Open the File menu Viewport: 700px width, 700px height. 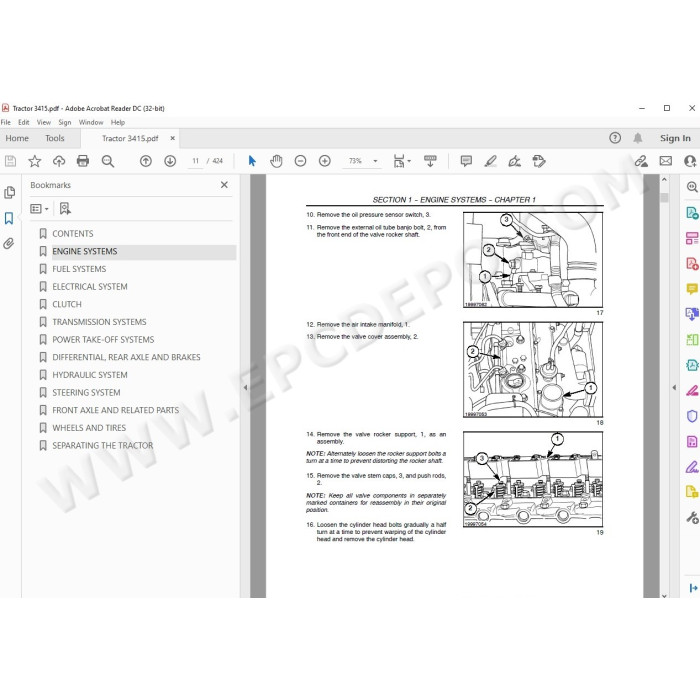[5, 122]
